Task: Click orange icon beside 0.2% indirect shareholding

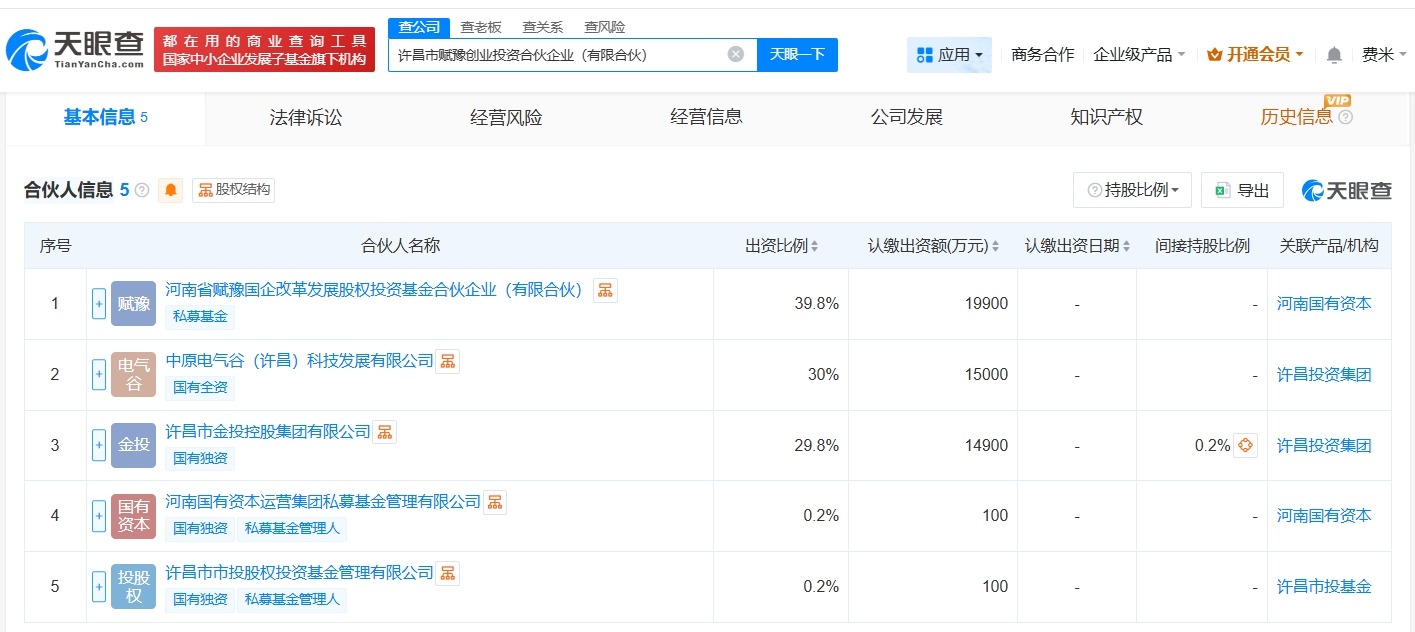Action: (1244, 445)
